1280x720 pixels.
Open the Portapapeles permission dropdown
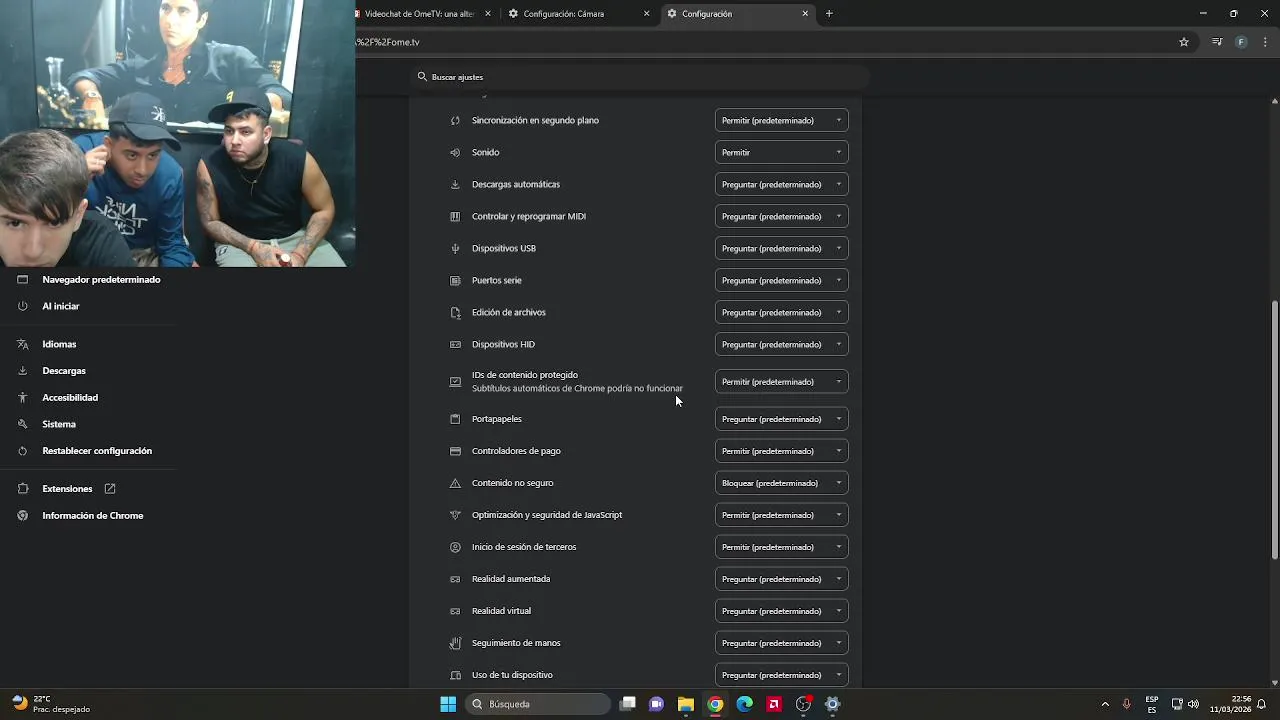click(x=781, y=419)
